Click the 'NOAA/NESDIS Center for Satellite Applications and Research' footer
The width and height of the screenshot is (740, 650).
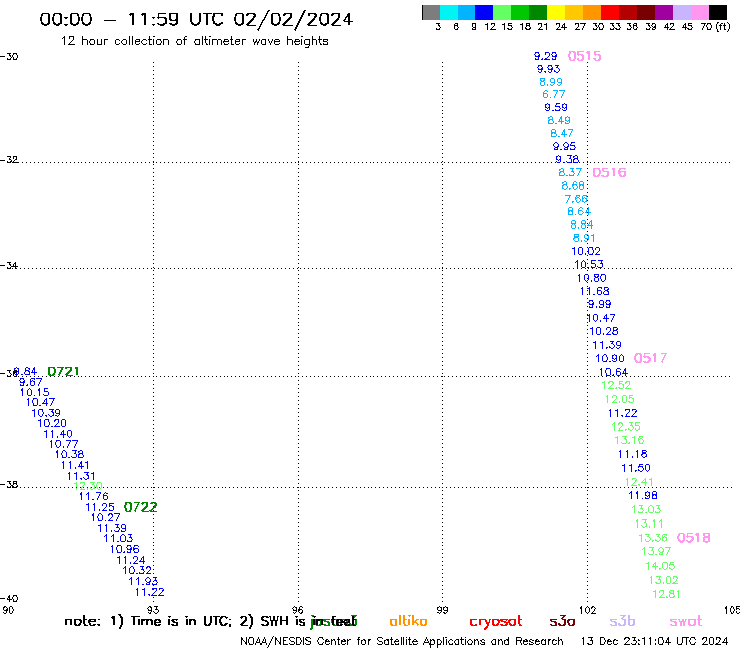point(402,642)
